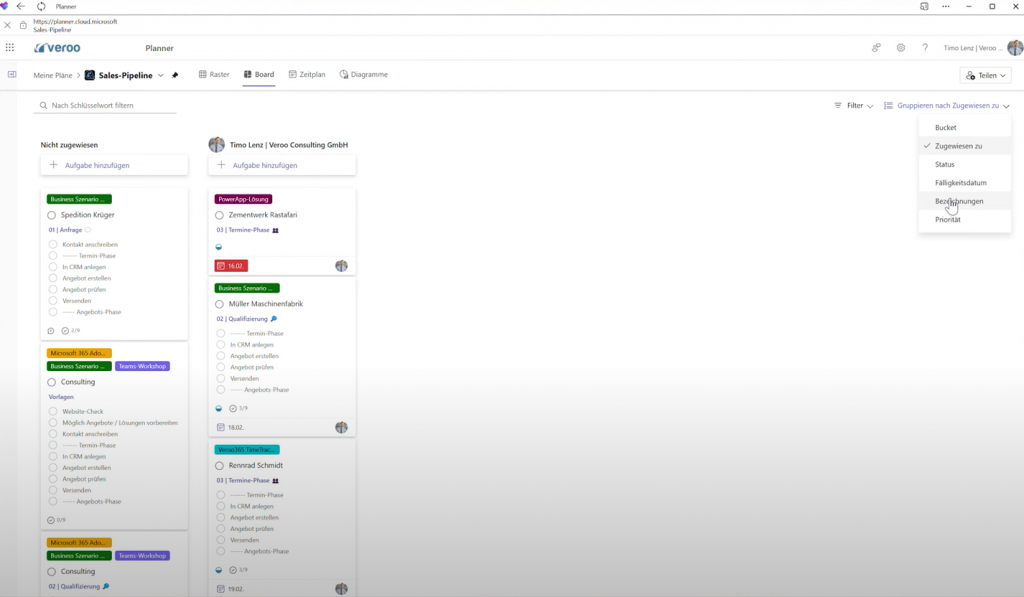Click 'Vorlagen' bucket text on Consulting card
The width and height of the screenshot is (1024, 597).
61,397
